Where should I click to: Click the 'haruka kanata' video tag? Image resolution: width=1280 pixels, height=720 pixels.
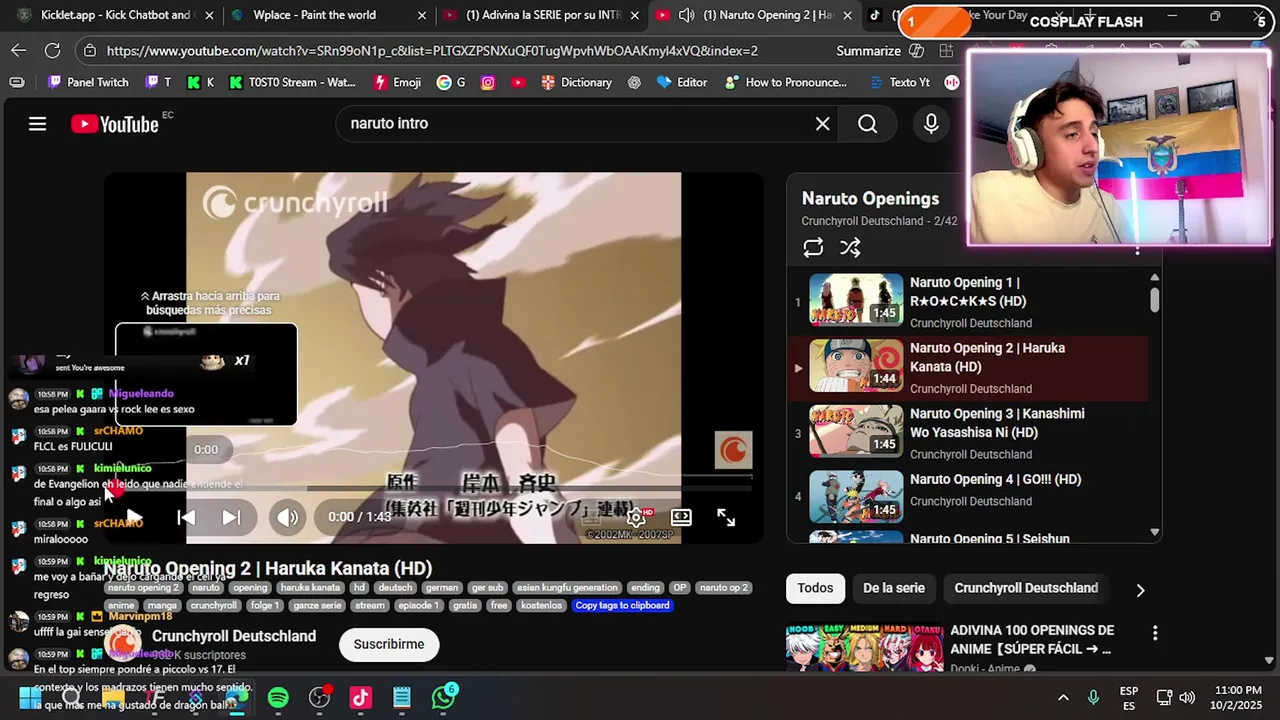point(310,588)
